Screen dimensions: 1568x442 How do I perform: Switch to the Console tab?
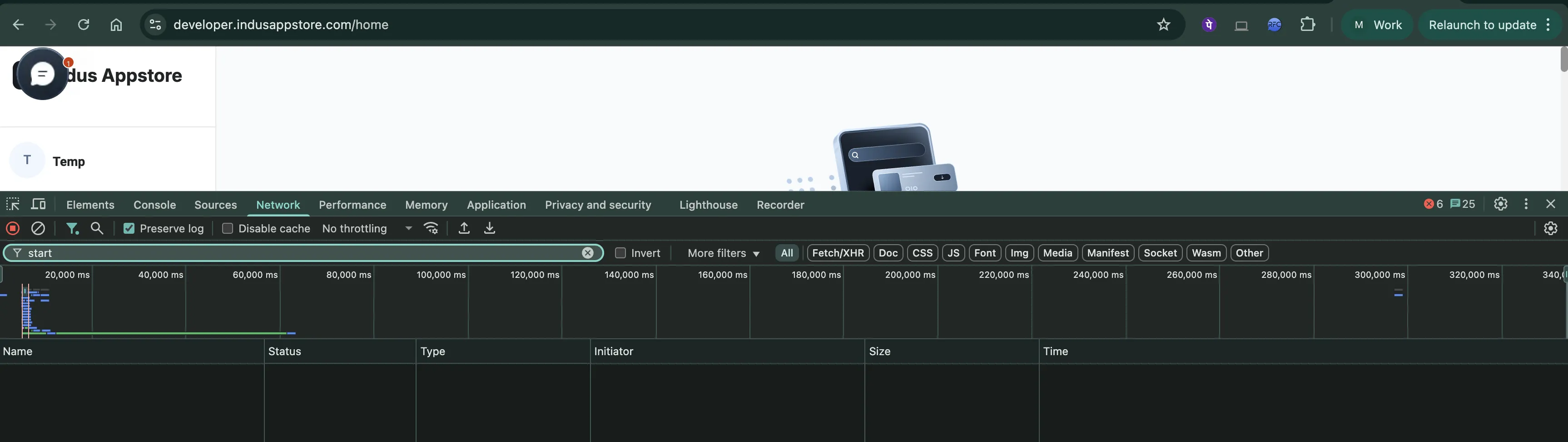coord(154,205)
